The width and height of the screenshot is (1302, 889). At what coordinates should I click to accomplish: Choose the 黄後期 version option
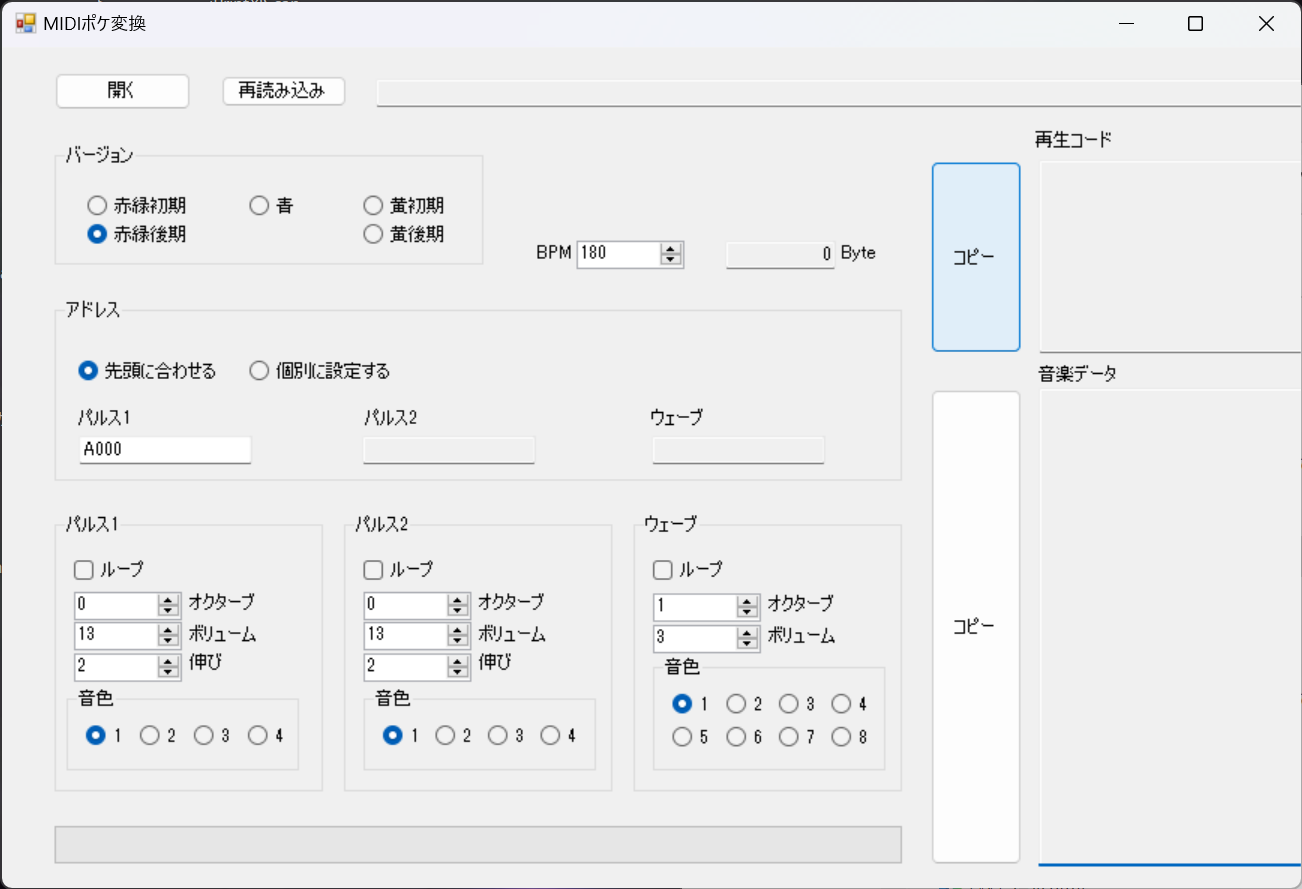[373, 234]
